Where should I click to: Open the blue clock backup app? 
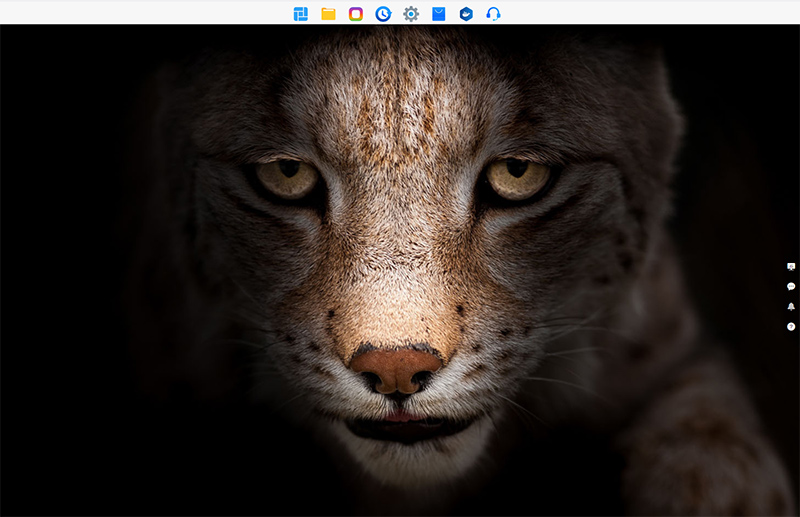click(383, 14)
